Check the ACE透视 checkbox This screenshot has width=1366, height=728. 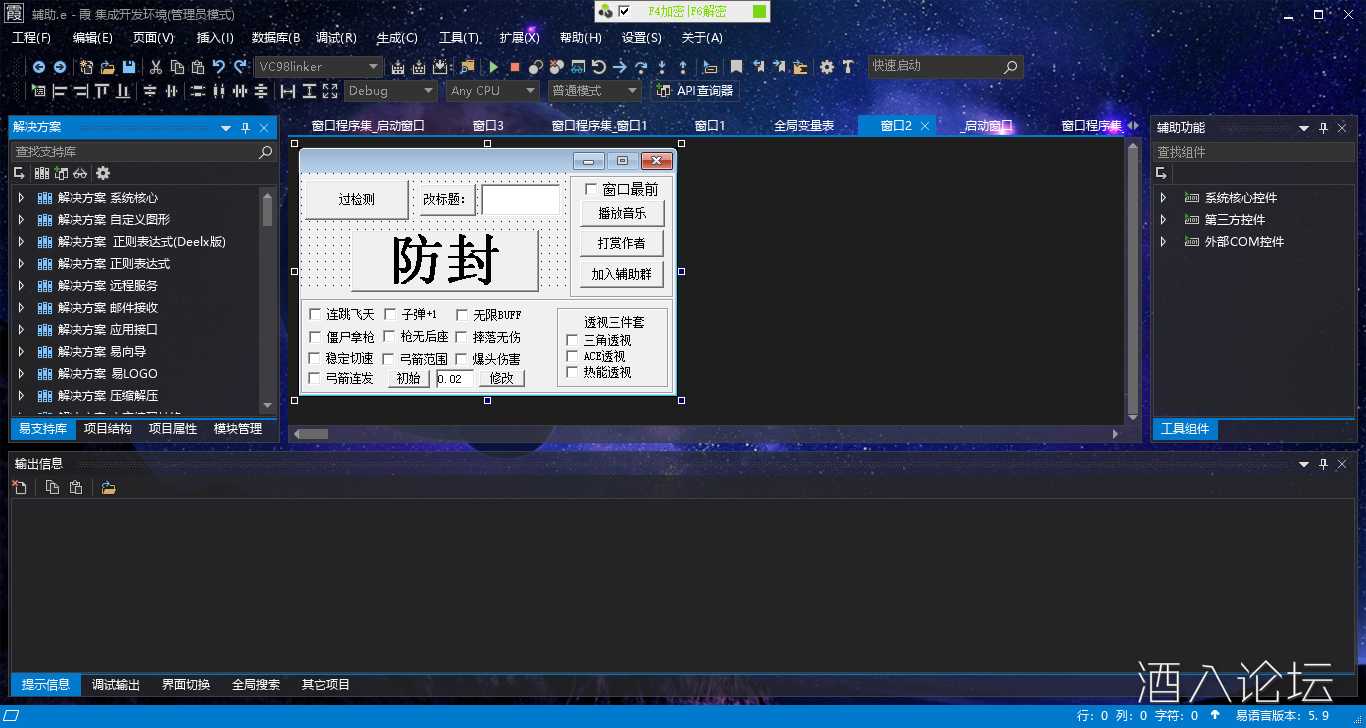[573, 356]
